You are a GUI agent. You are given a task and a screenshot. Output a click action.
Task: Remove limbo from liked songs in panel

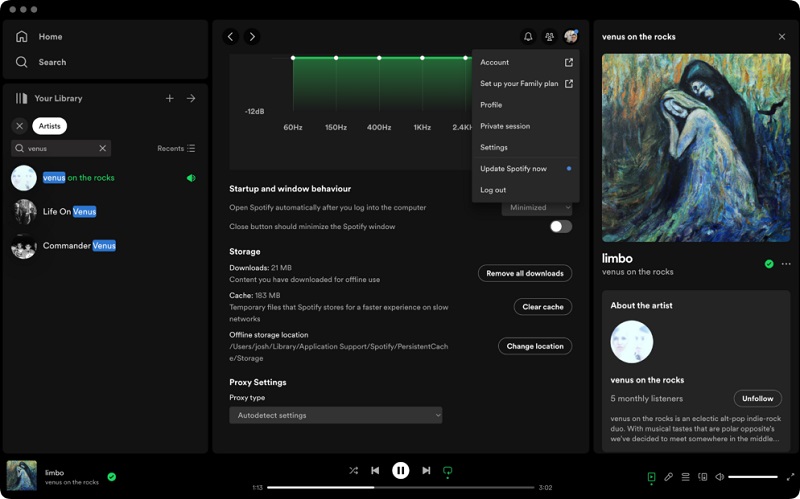click(x=769, y=264)
